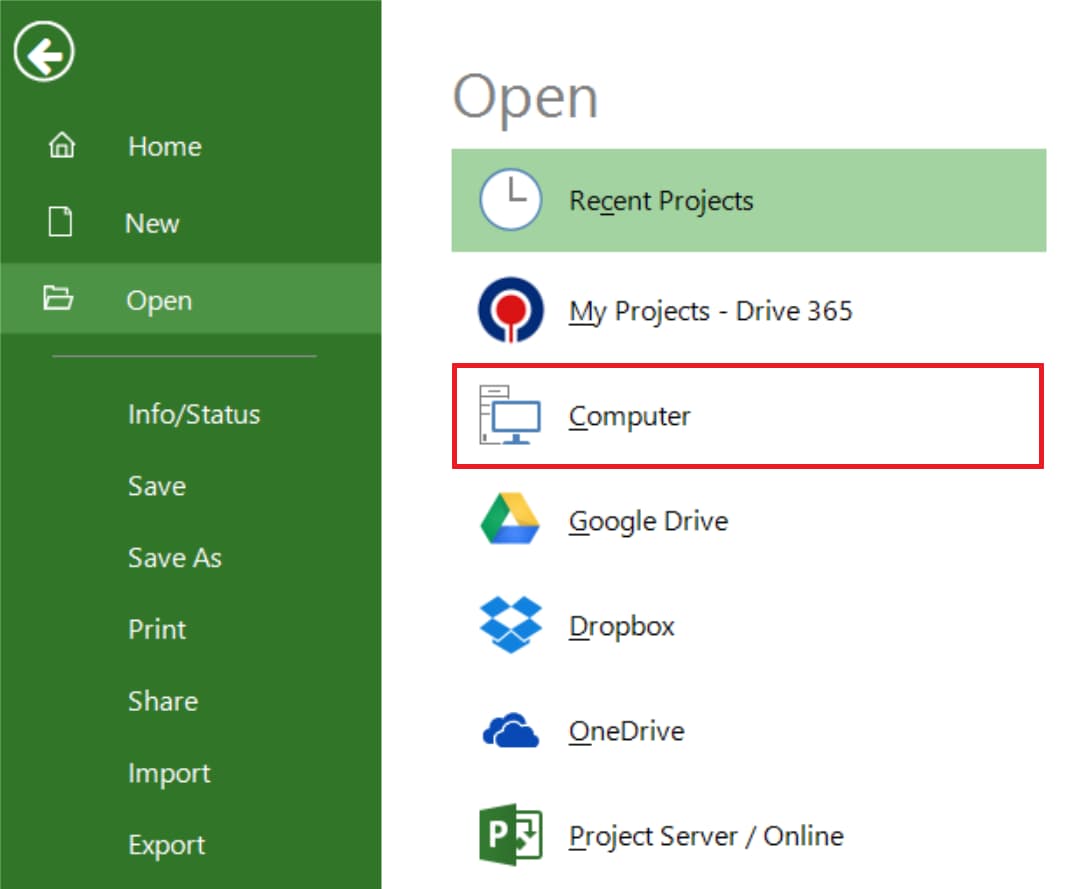The height and width of the screenshot is (889, 1068).
Task: Click the Dropbox icon
Action: click(x=510, y=626)
